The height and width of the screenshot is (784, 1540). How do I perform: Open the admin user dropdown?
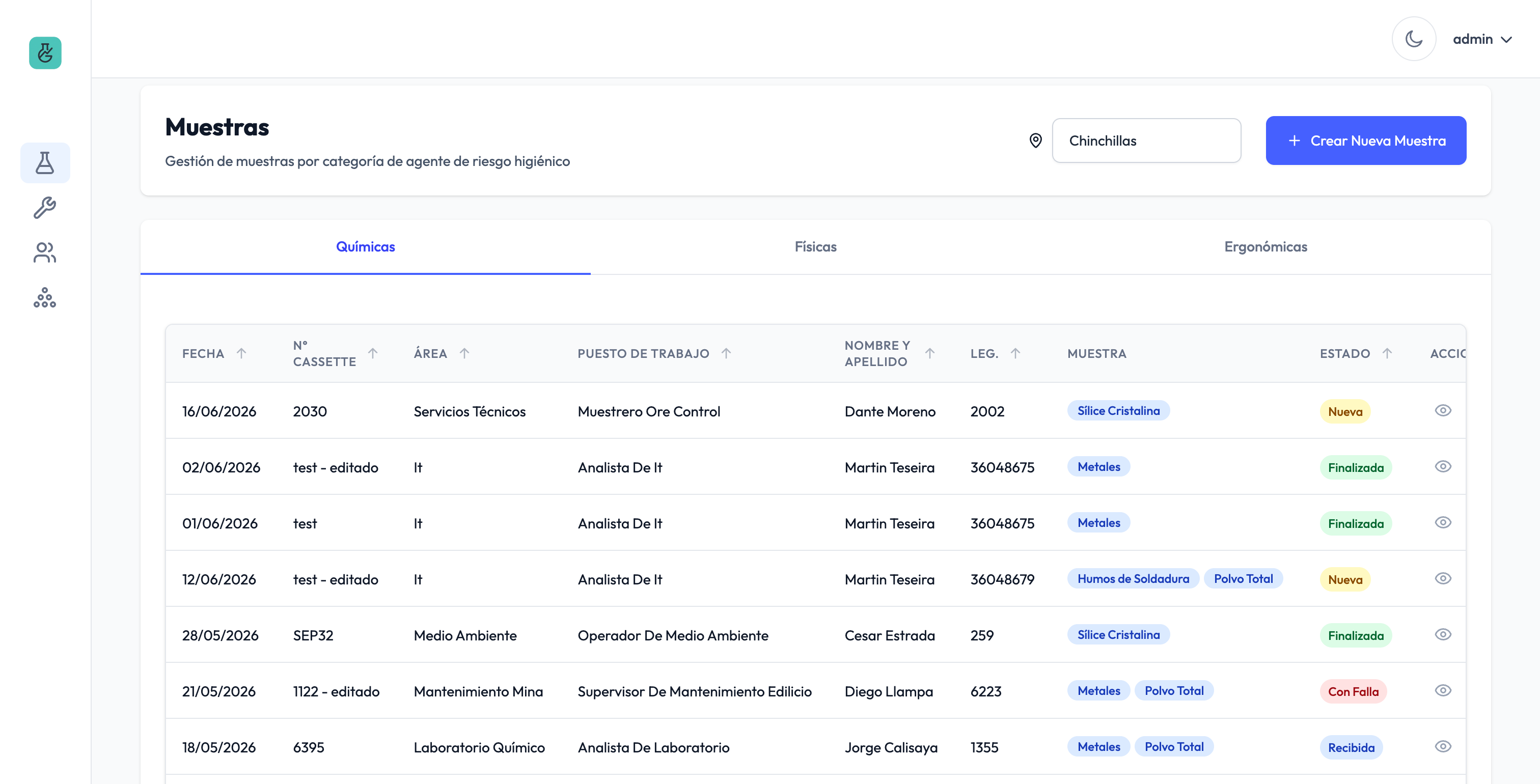pos(1482,39)
